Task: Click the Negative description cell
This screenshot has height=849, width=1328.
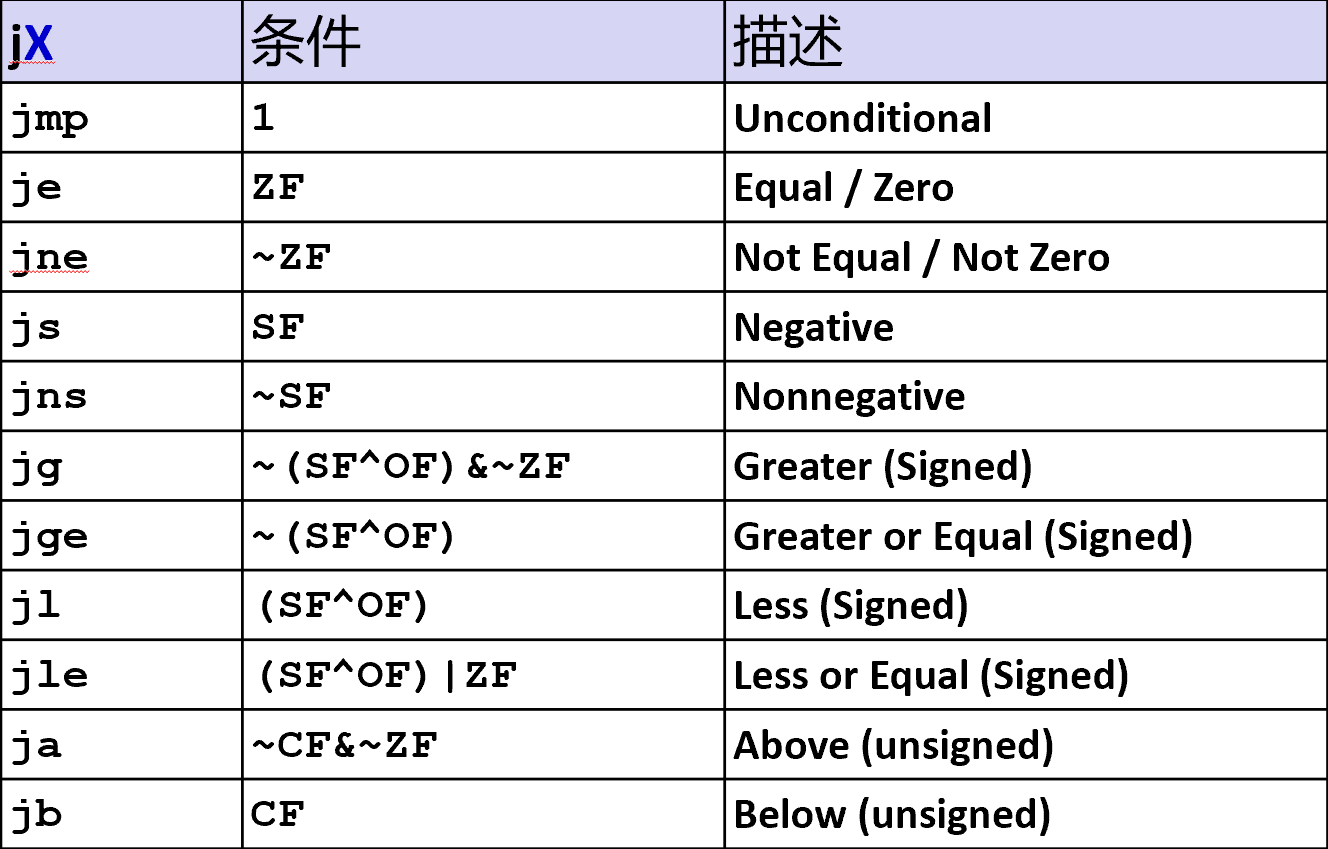Action: point(813,328)
